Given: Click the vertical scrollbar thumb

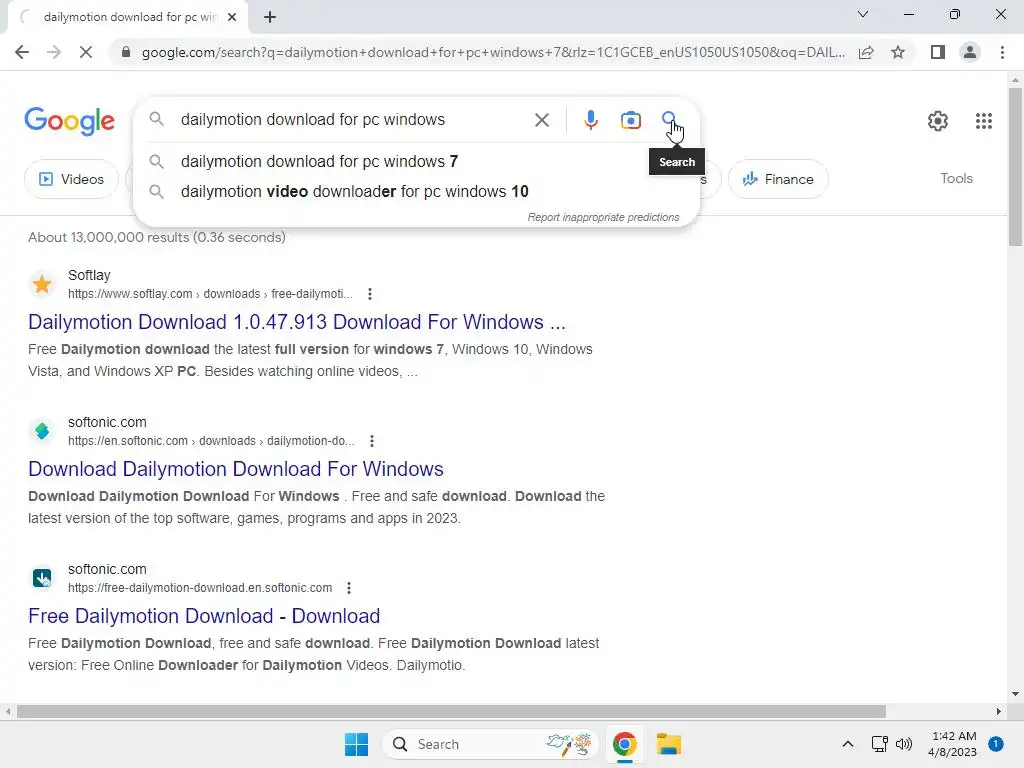Looking at the screenshot, I should click(1015, 167).
